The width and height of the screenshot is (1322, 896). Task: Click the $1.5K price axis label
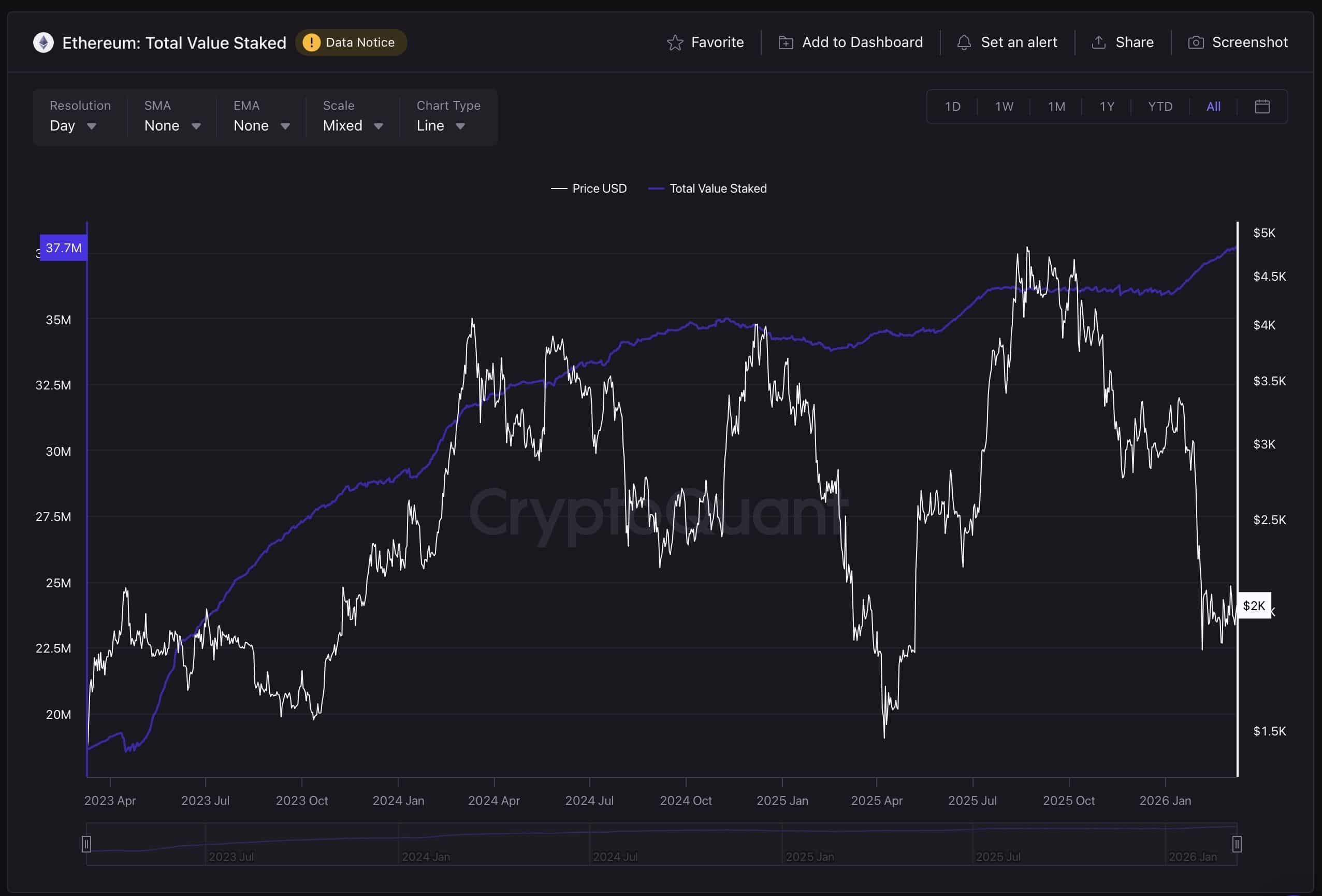pos(1270,731)
